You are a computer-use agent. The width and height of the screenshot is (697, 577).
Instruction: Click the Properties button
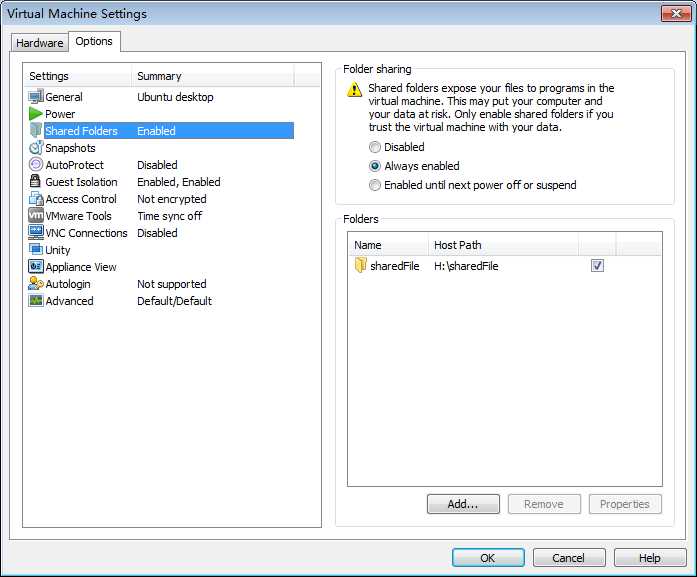[625, 504]
